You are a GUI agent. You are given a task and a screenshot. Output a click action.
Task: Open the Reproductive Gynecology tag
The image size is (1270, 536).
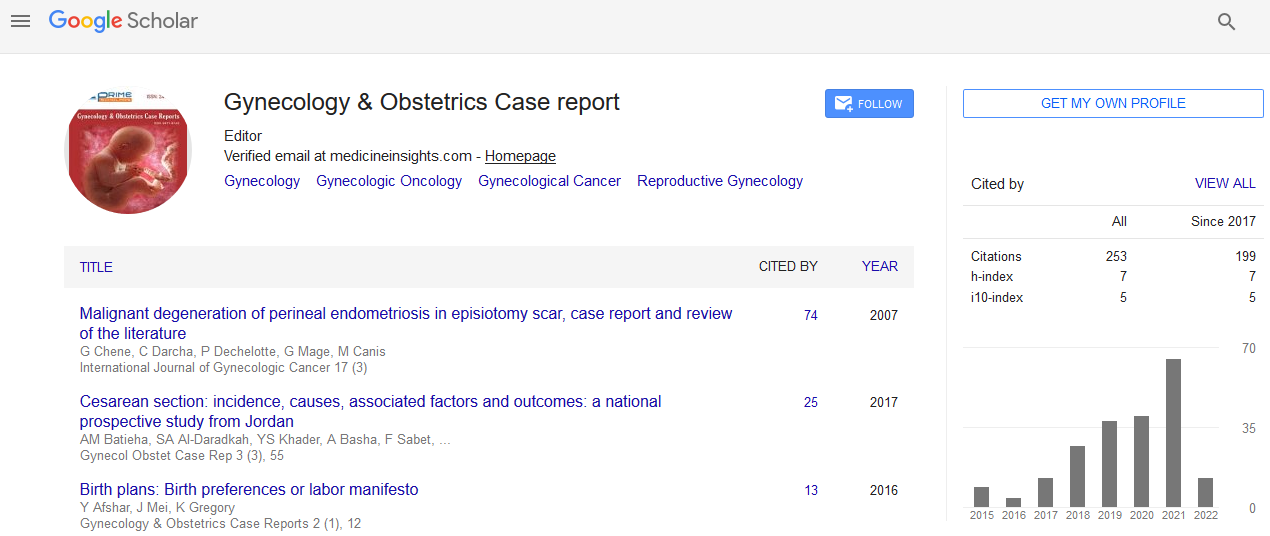(719, 181)
